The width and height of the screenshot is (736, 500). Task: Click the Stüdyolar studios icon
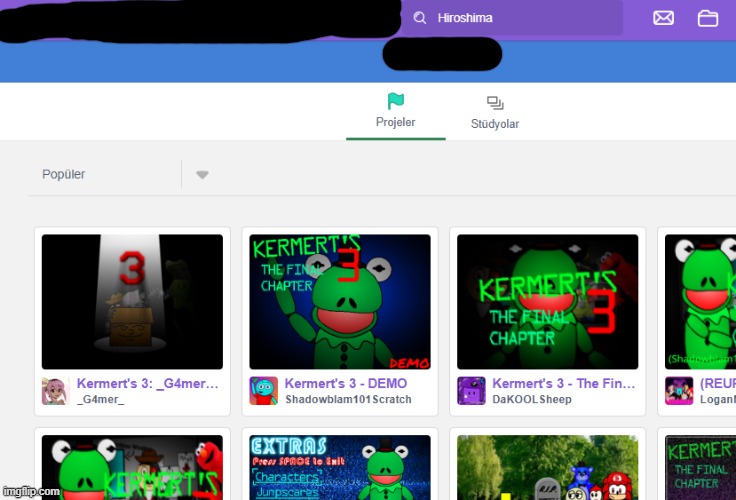(495, 103)
